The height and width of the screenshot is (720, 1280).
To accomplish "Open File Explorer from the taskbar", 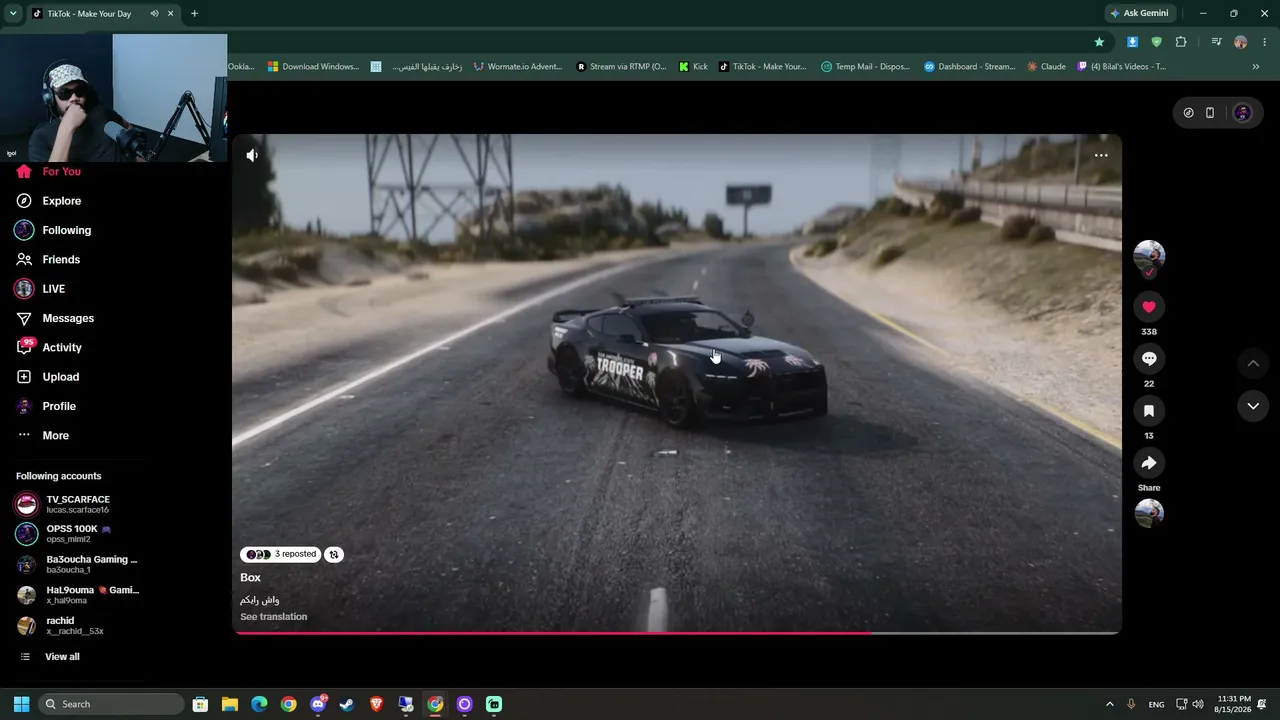I will click(229, 704).
